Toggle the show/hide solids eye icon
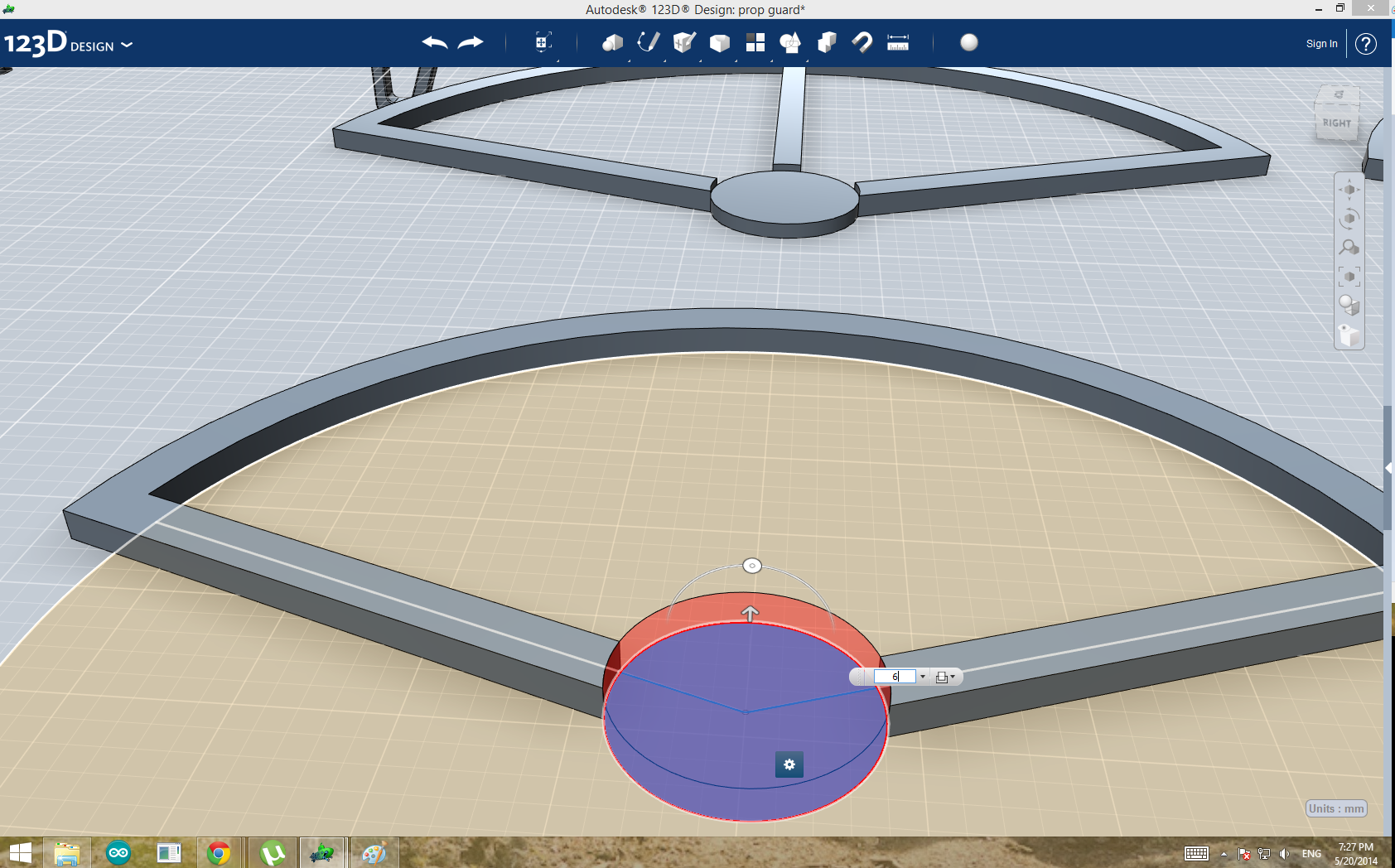 pyautogui.click(x=1349, y=335)
